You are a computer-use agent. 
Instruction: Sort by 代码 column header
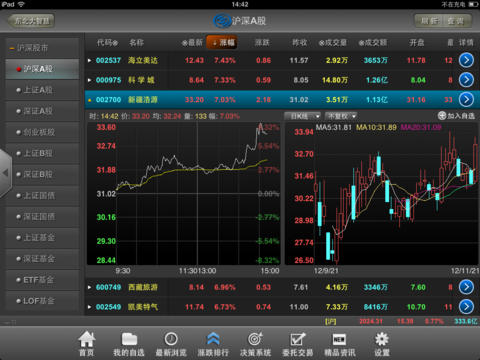[107, 43]
